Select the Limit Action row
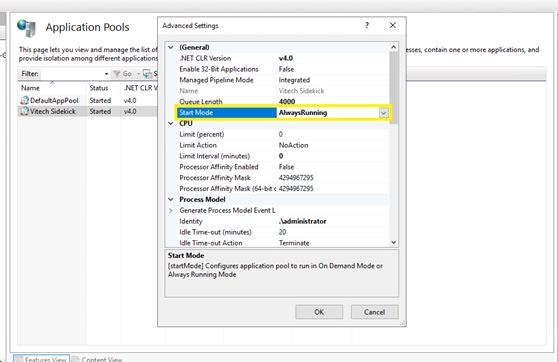The image size is (558, 362). [283, 145]
